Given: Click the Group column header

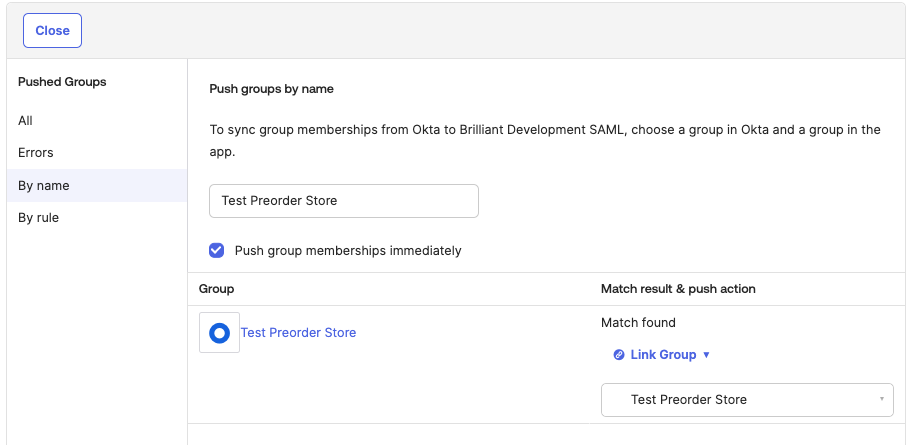Looking at the screenshot, I should coord(217,289).
